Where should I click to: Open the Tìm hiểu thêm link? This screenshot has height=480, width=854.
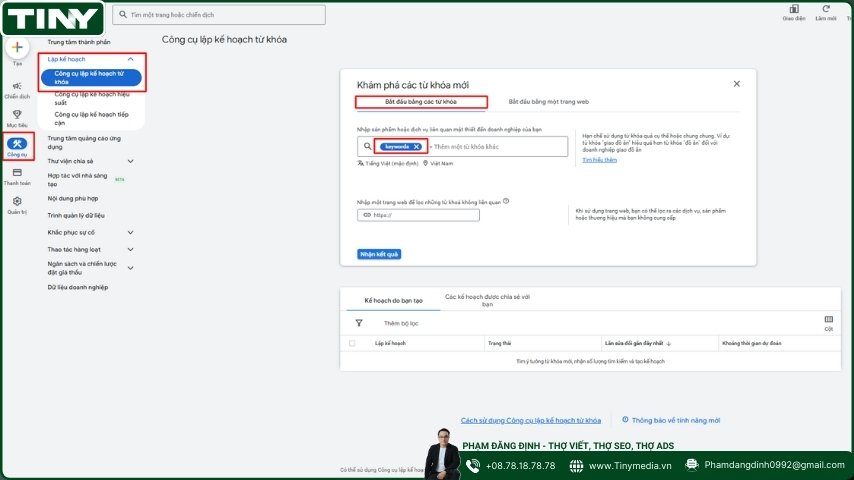point(599,160)
